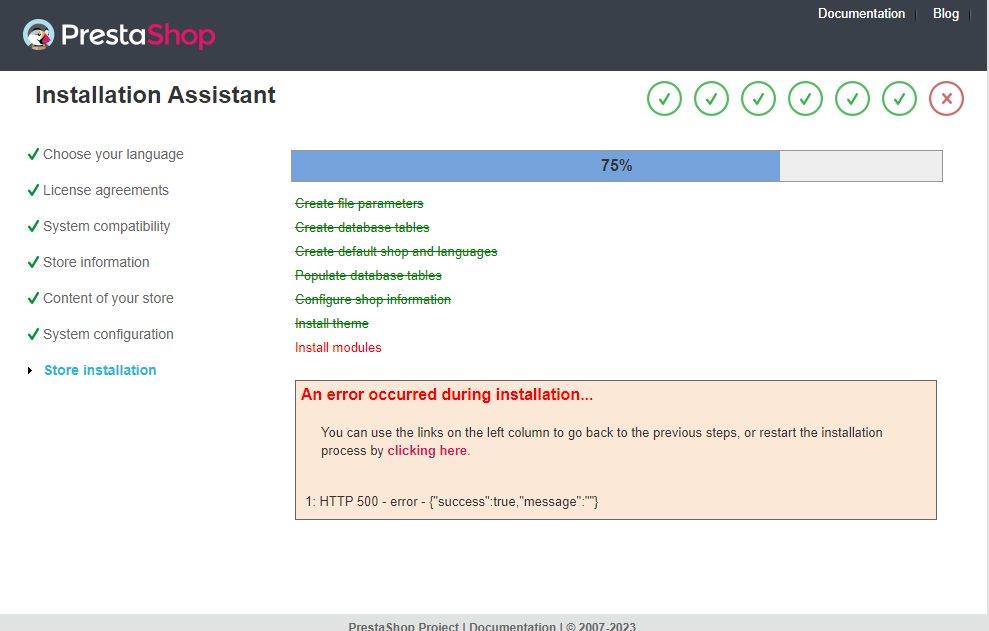This screenshot has width=989, height=631.
Task: Click checkmark beside System configuration
Action: pyautogui.click(x=33, y=334)
